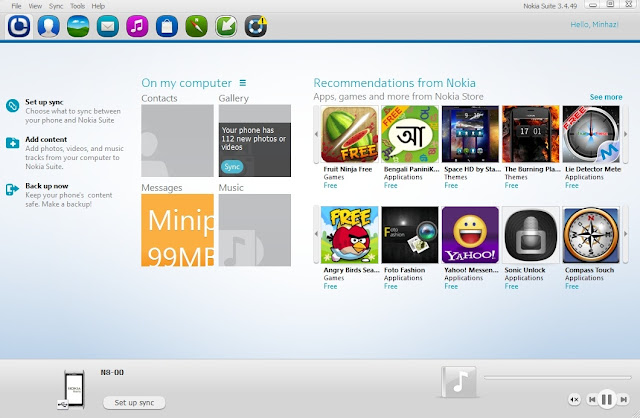
Task: Click the Yahoo! Messen... title text
Action: (x=471, y=270)
